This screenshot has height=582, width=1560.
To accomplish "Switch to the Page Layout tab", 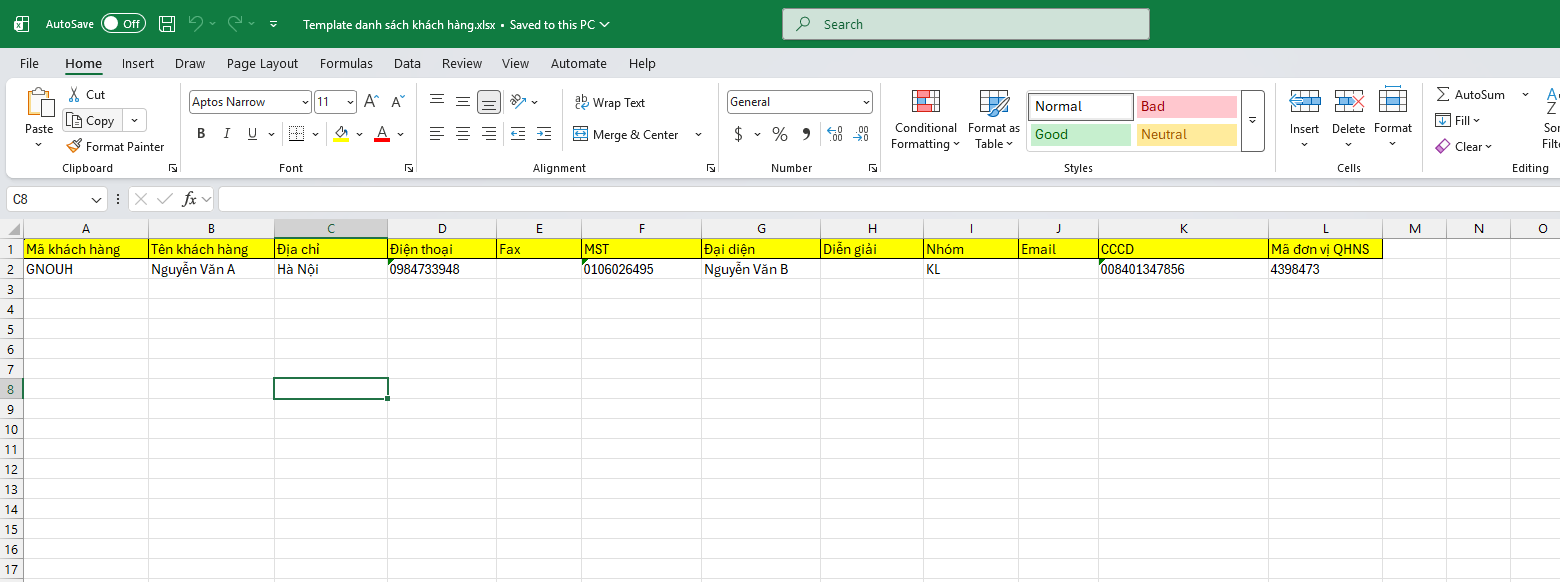I will click(262, 63).
